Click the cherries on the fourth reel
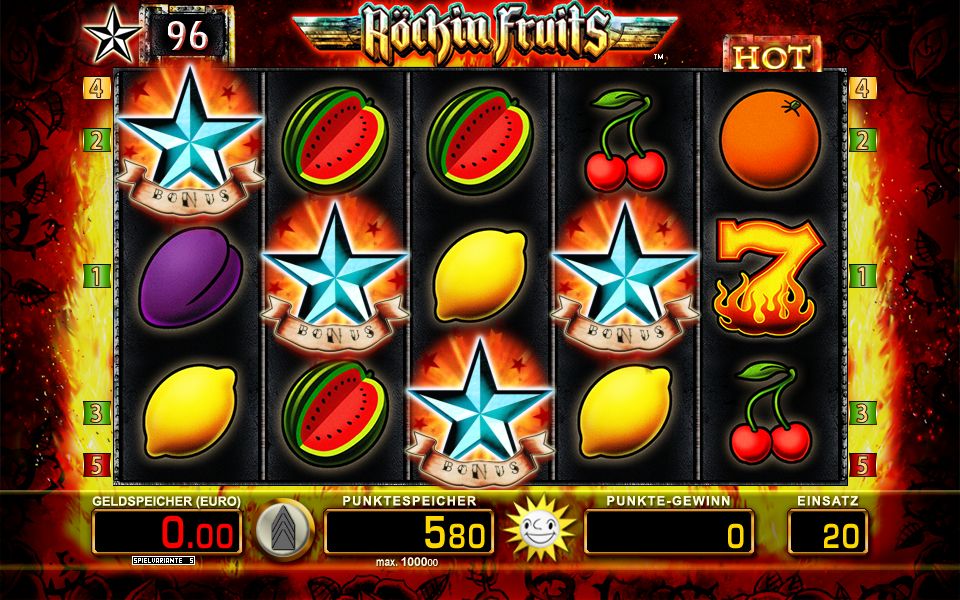The height and width of the screenshot is (600, 960). coord(624,141)
